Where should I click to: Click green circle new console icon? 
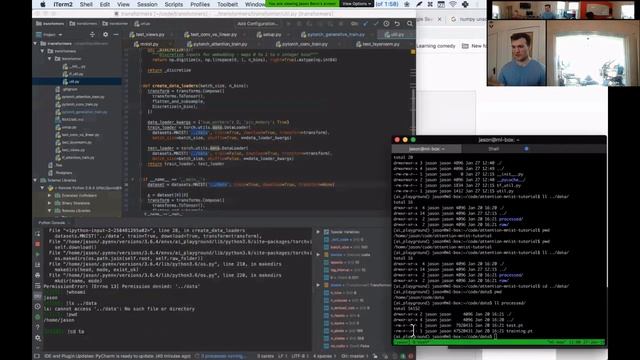[x=38, y=317]
